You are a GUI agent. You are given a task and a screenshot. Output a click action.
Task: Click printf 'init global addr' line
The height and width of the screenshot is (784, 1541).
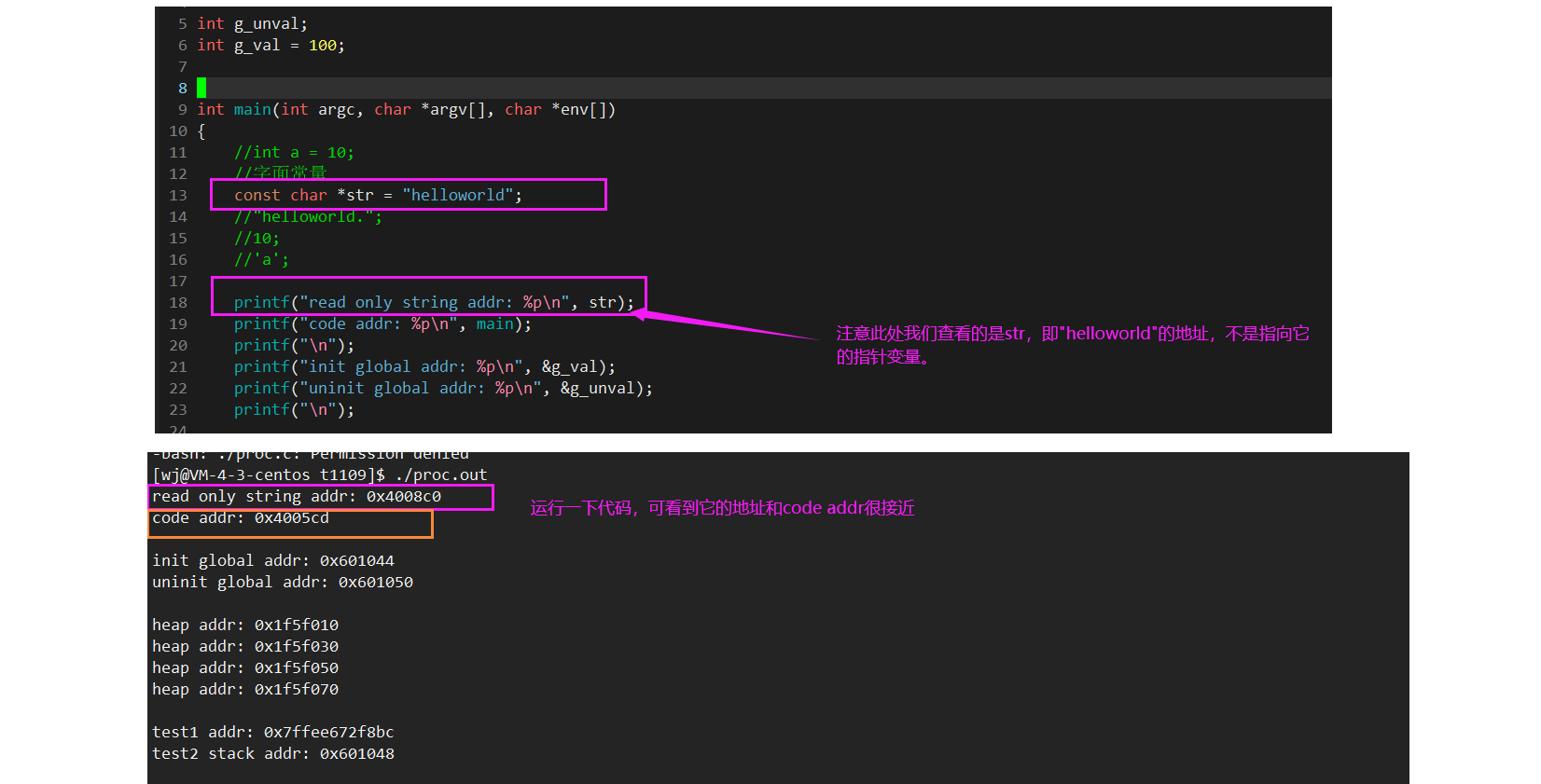click(424, 367)
